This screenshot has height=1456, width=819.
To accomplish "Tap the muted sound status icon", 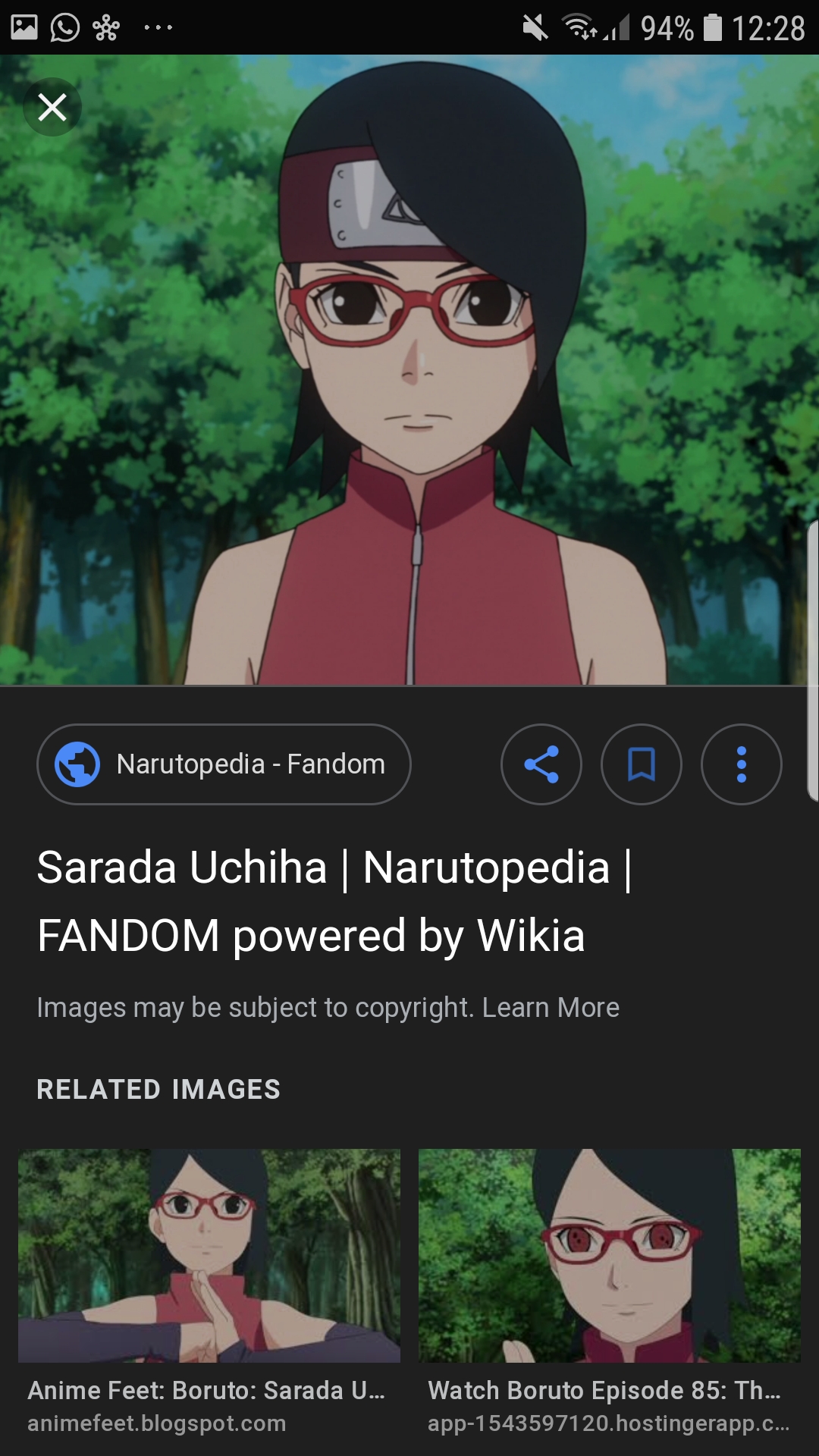I will point(535,28).
